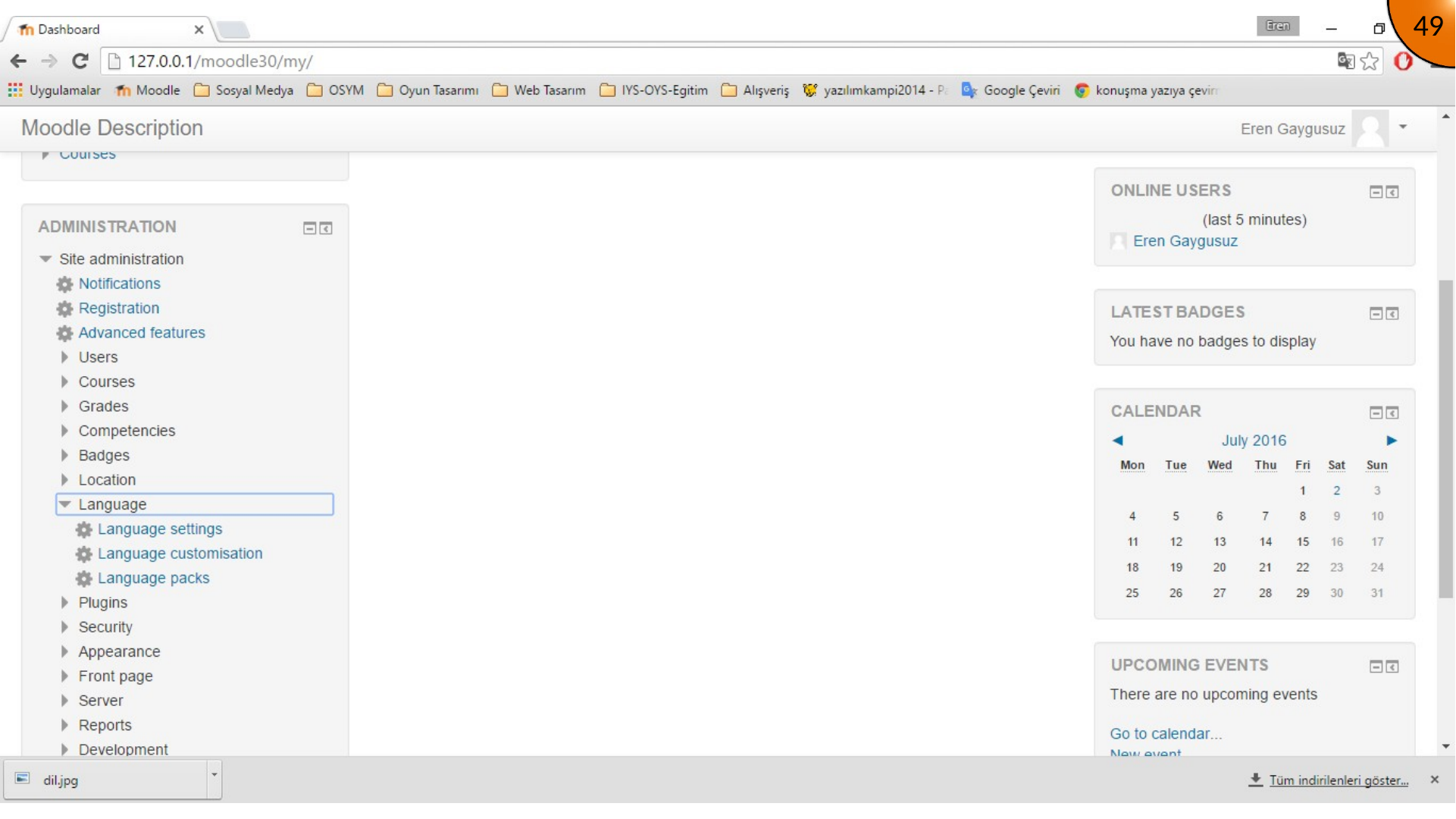Expand the Reports node
Screen dimensions: 1456x819
pos(64,726)
